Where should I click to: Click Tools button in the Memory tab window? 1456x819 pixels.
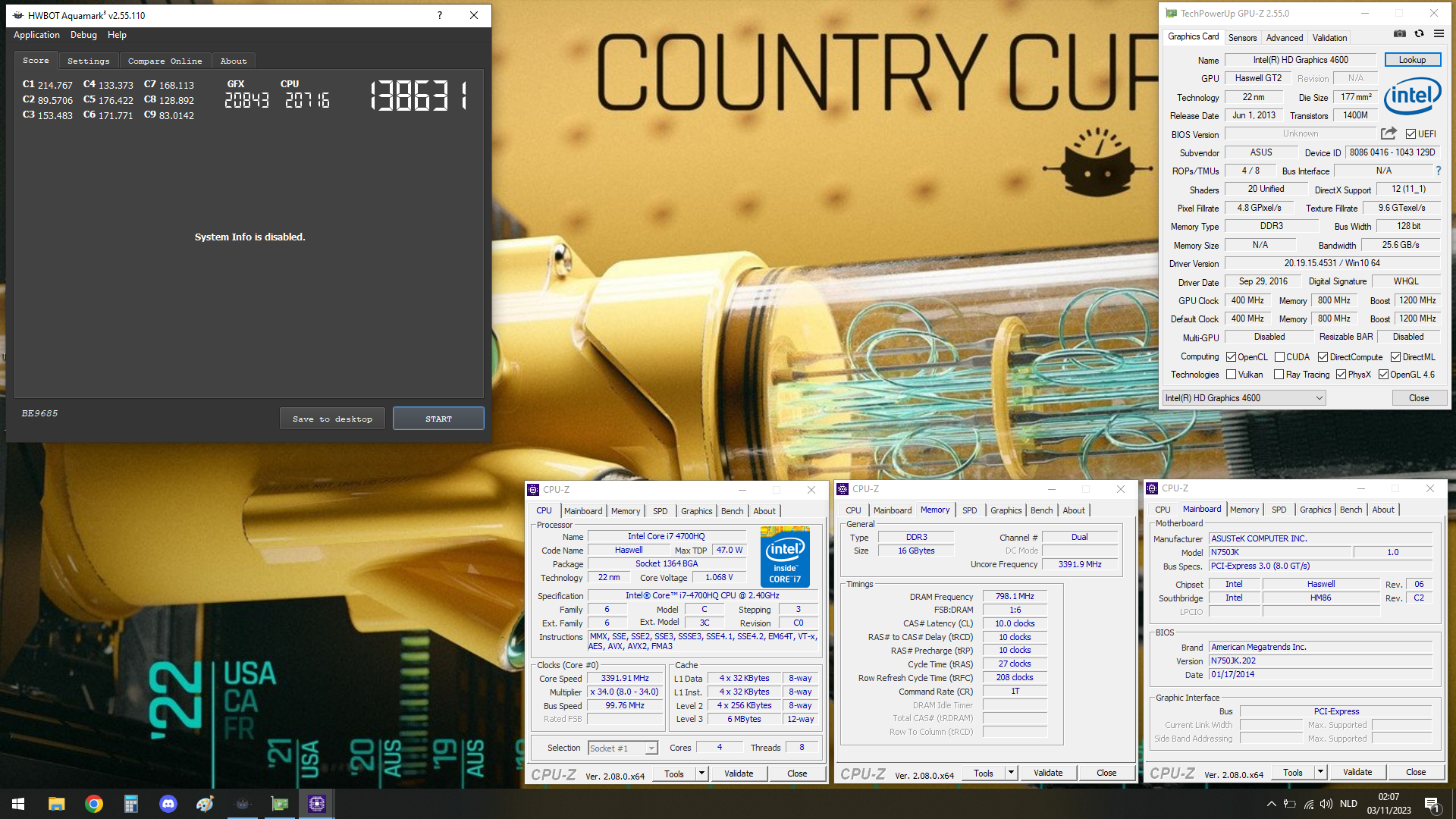[x=984, y=773]
